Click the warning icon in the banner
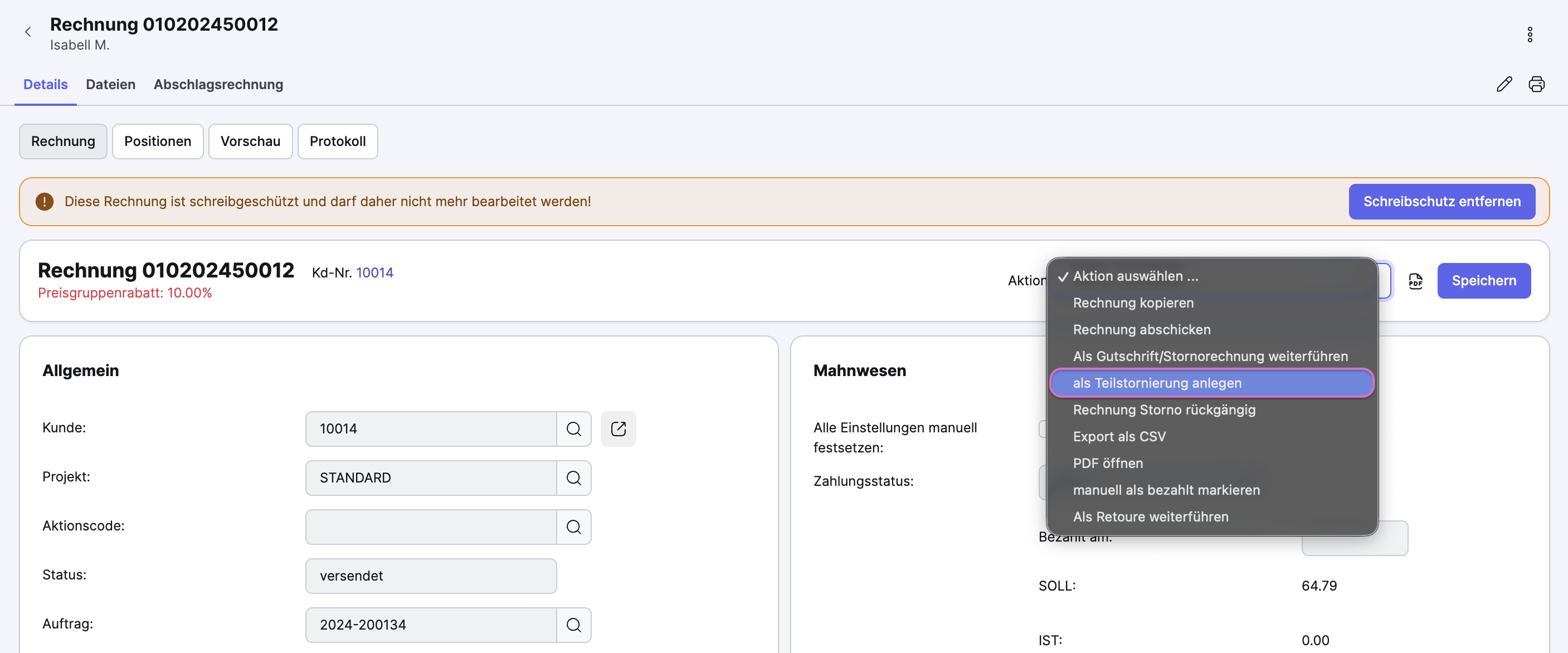 [x=45, y=202]
